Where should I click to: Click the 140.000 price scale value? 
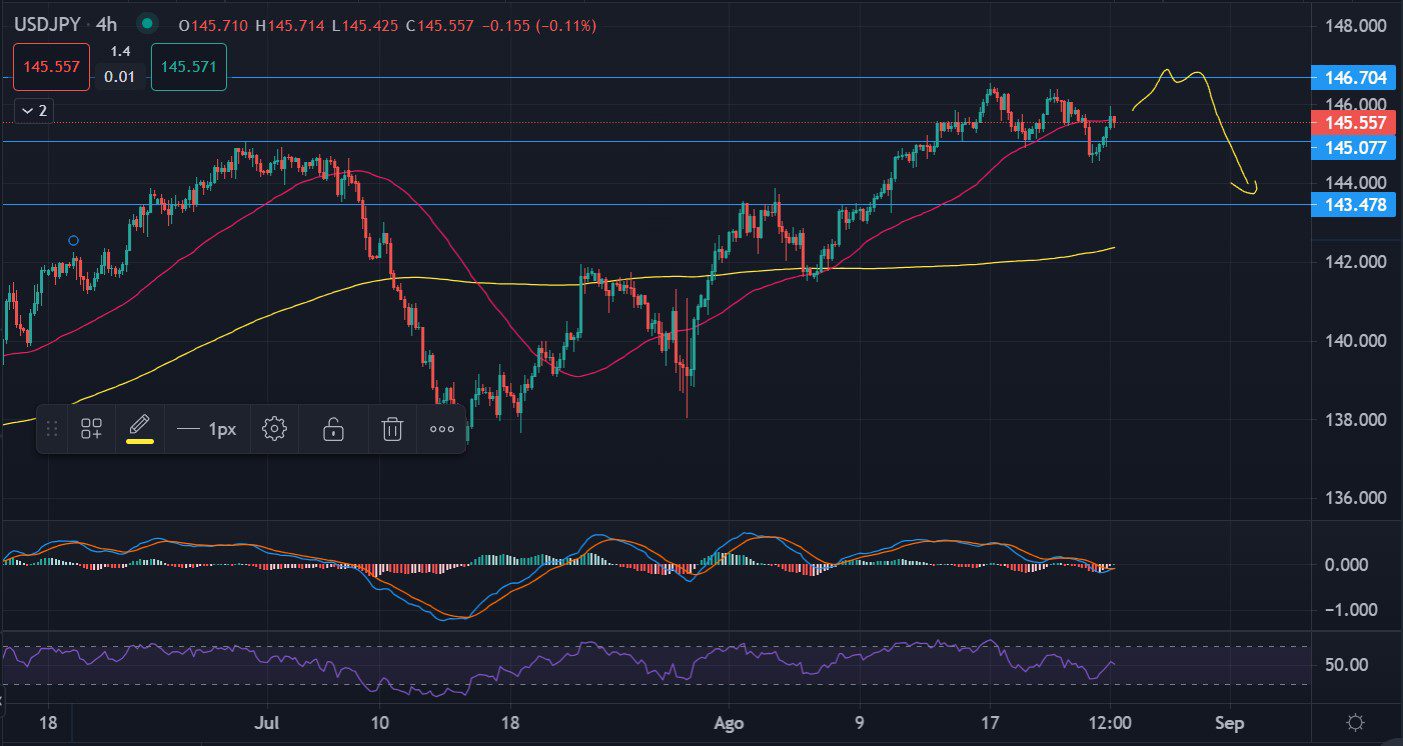tap(1354, 341)
